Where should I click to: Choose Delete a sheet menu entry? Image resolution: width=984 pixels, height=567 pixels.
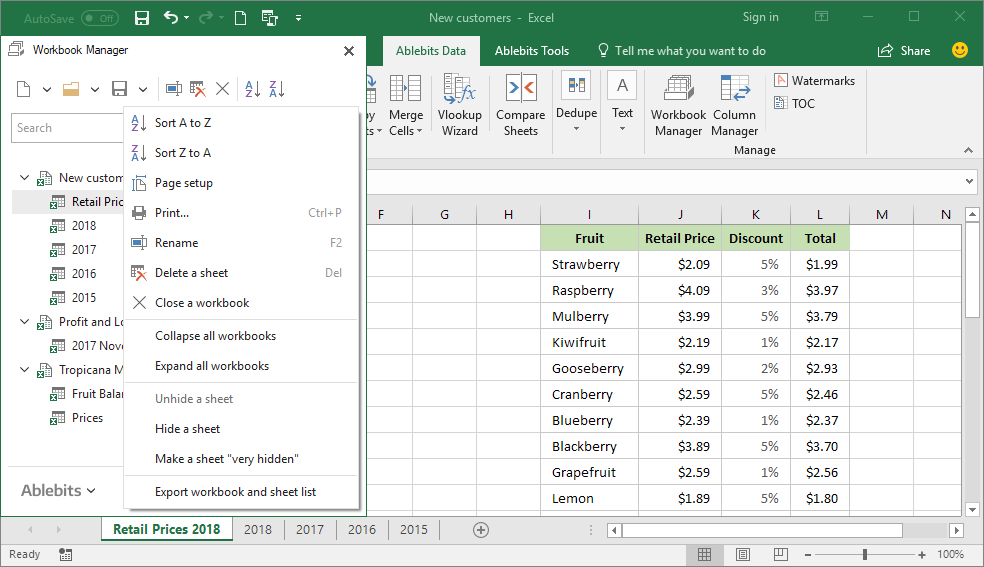(242, 273)
